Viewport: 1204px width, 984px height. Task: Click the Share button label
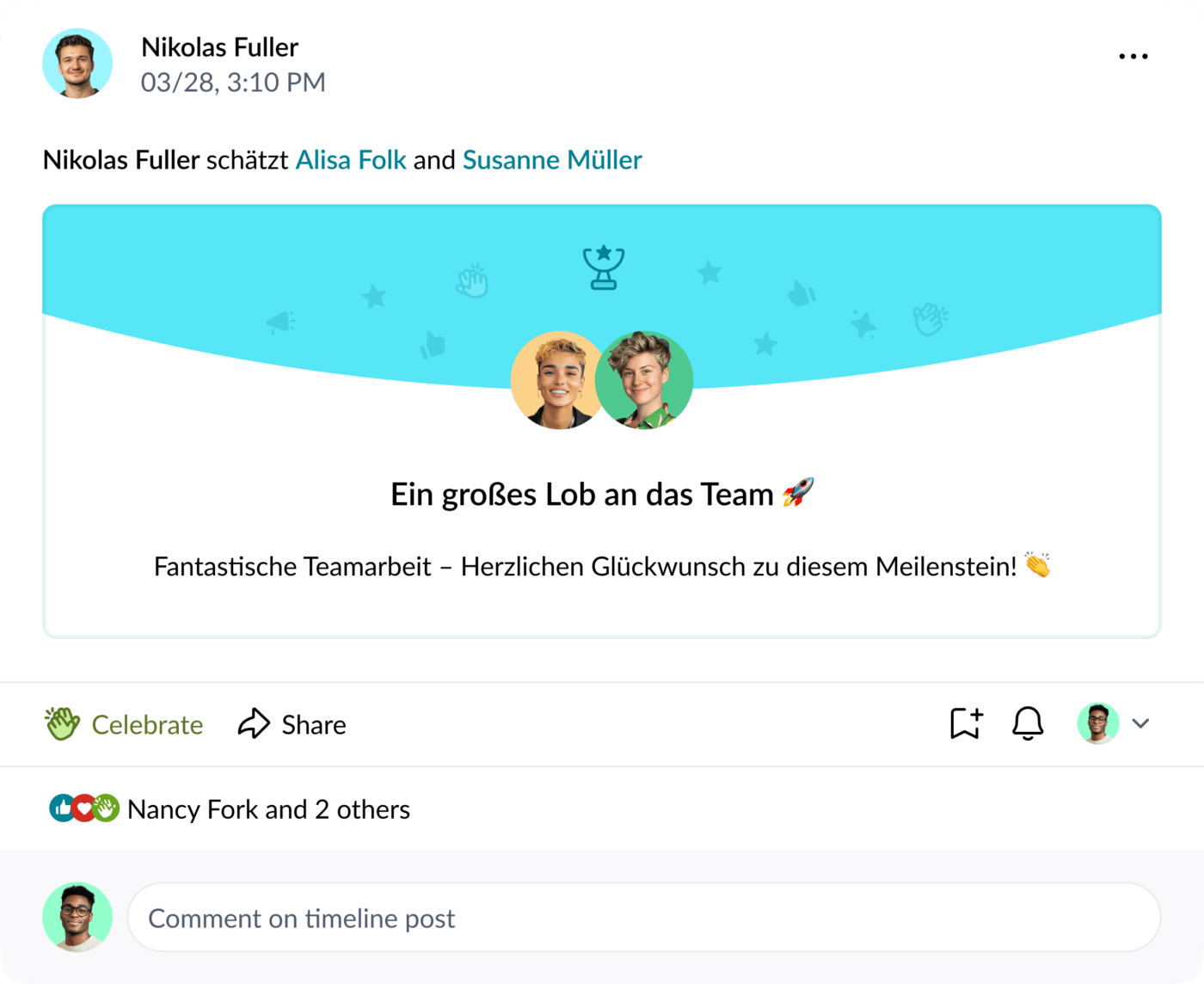point(314,725)
